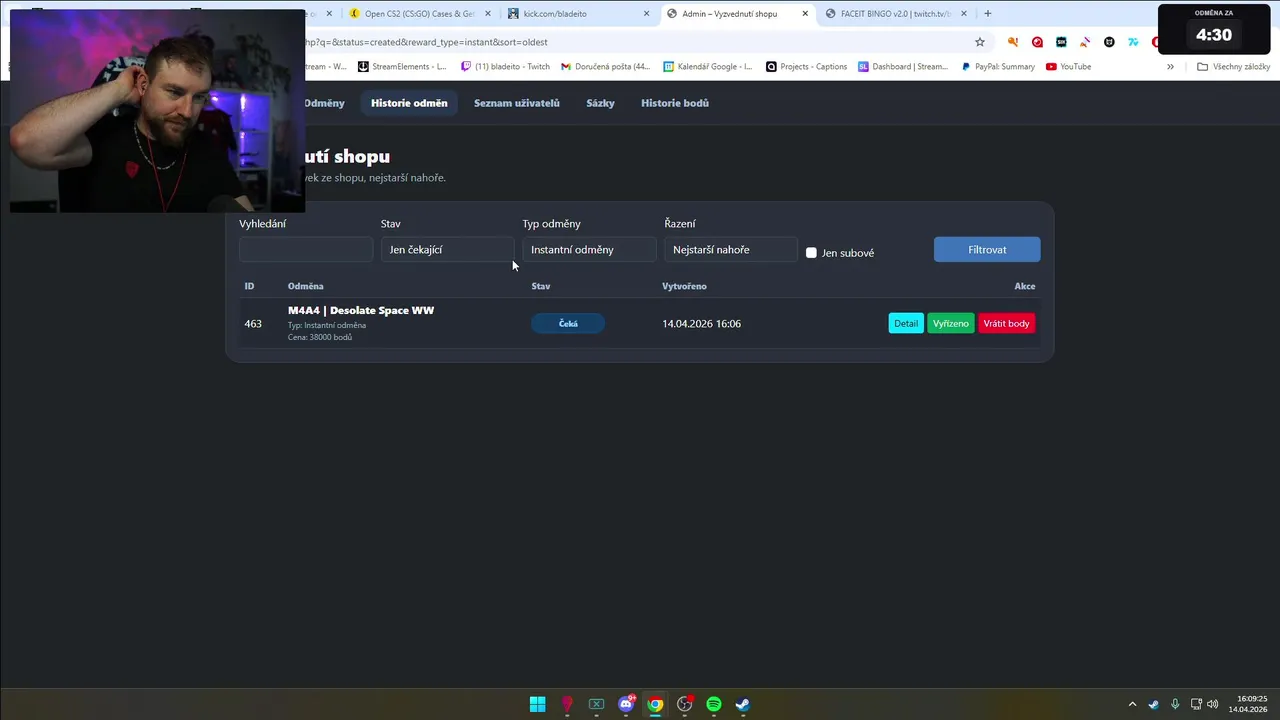1280x720 pixels.
Task: Close the kick.com/bladeito tab
Action: 646,14
